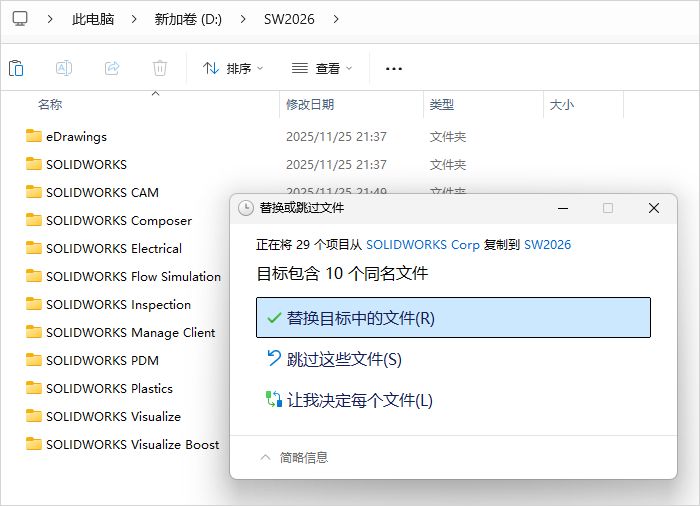This screenshot has height=506, width=700.
Task: Select the SOLIDWORKS Flow Simulation folder
Action: pos(133,276)
